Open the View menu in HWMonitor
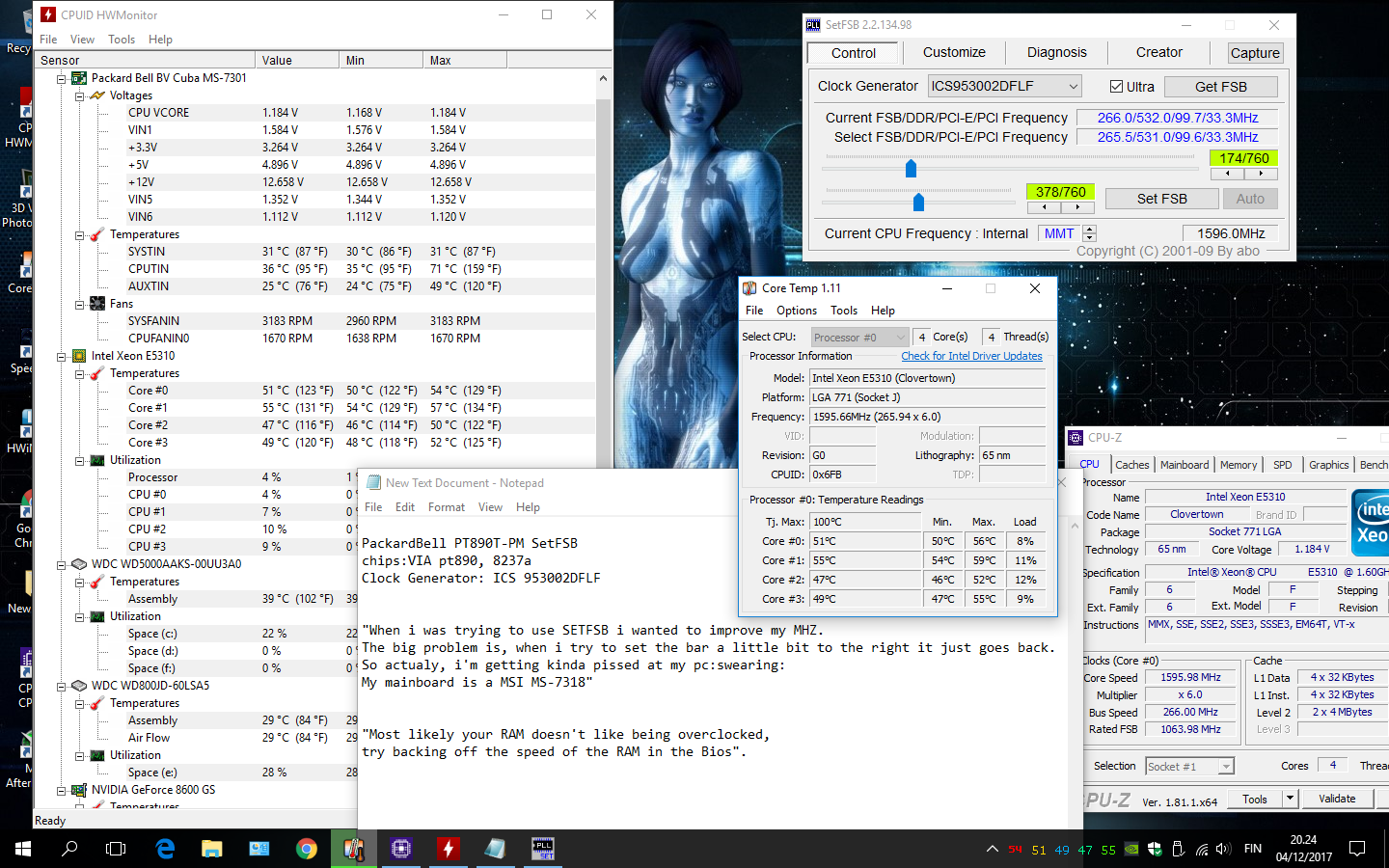The height and width of the screenshot is (868, 1389). tap(82, 40)
